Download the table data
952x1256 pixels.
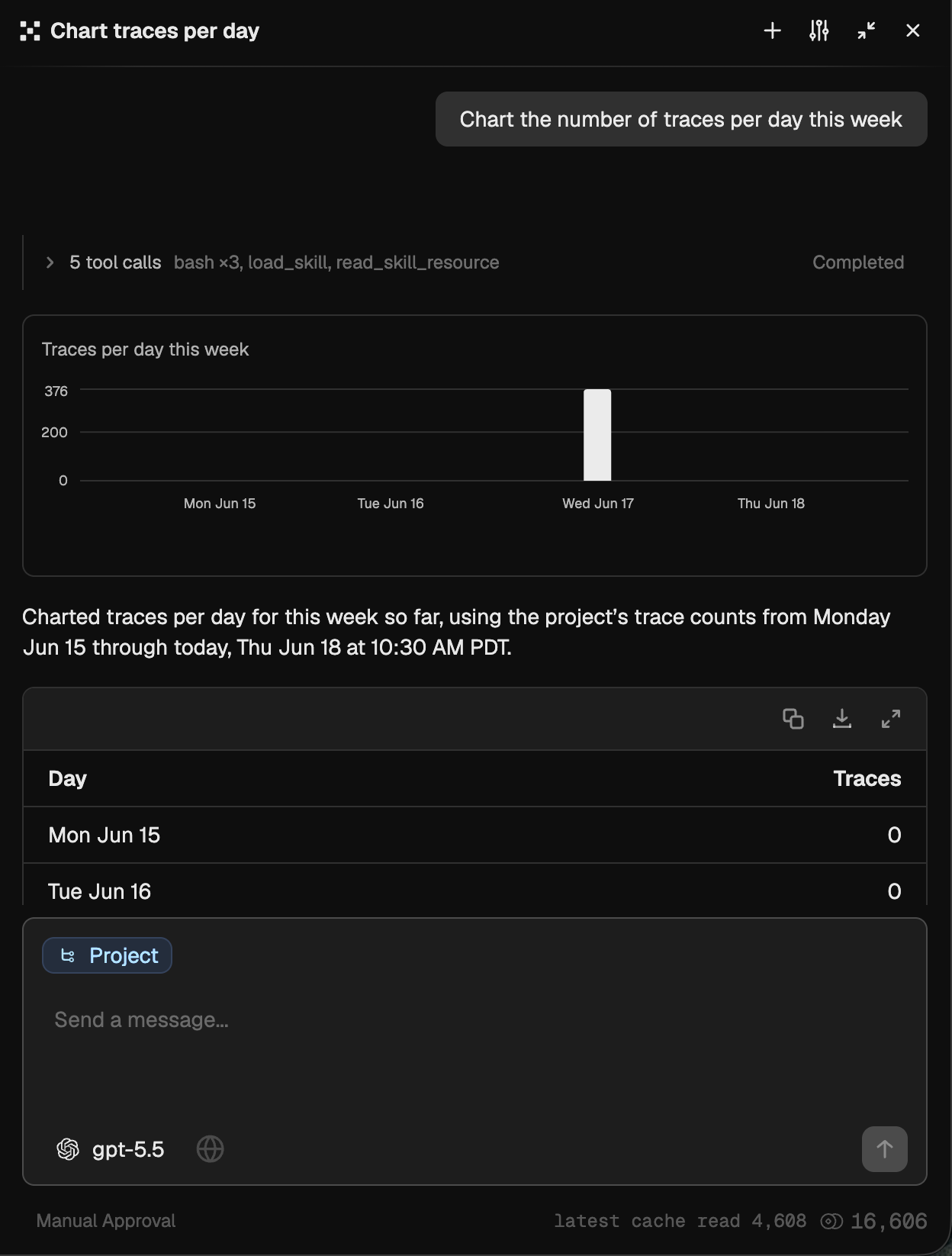[x=842, y=719]
